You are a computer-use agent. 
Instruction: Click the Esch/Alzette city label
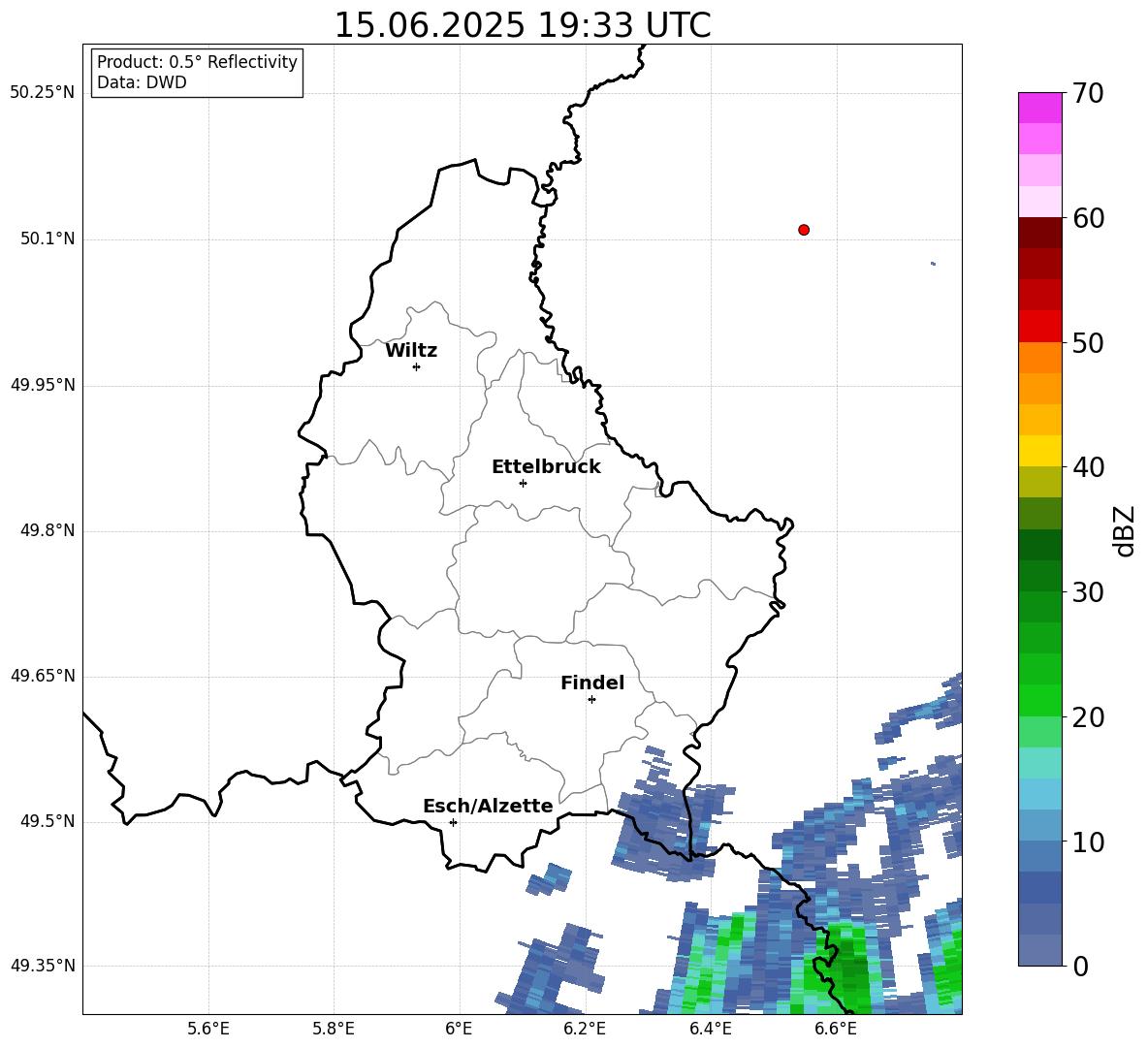pos(488,806)
